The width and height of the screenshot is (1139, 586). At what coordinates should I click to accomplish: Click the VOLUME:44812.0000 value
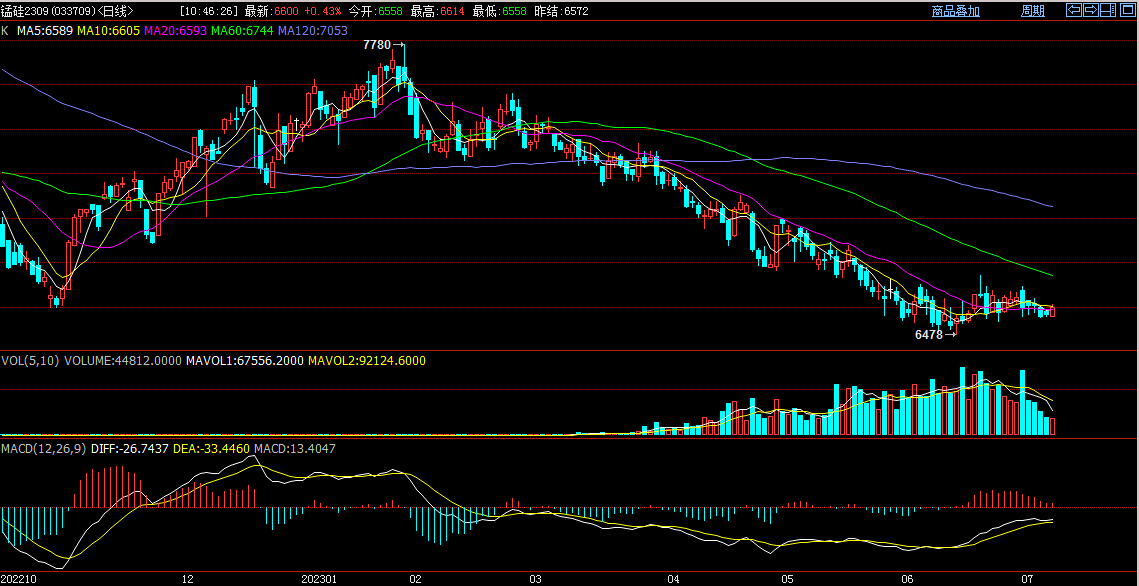point(123,360)
